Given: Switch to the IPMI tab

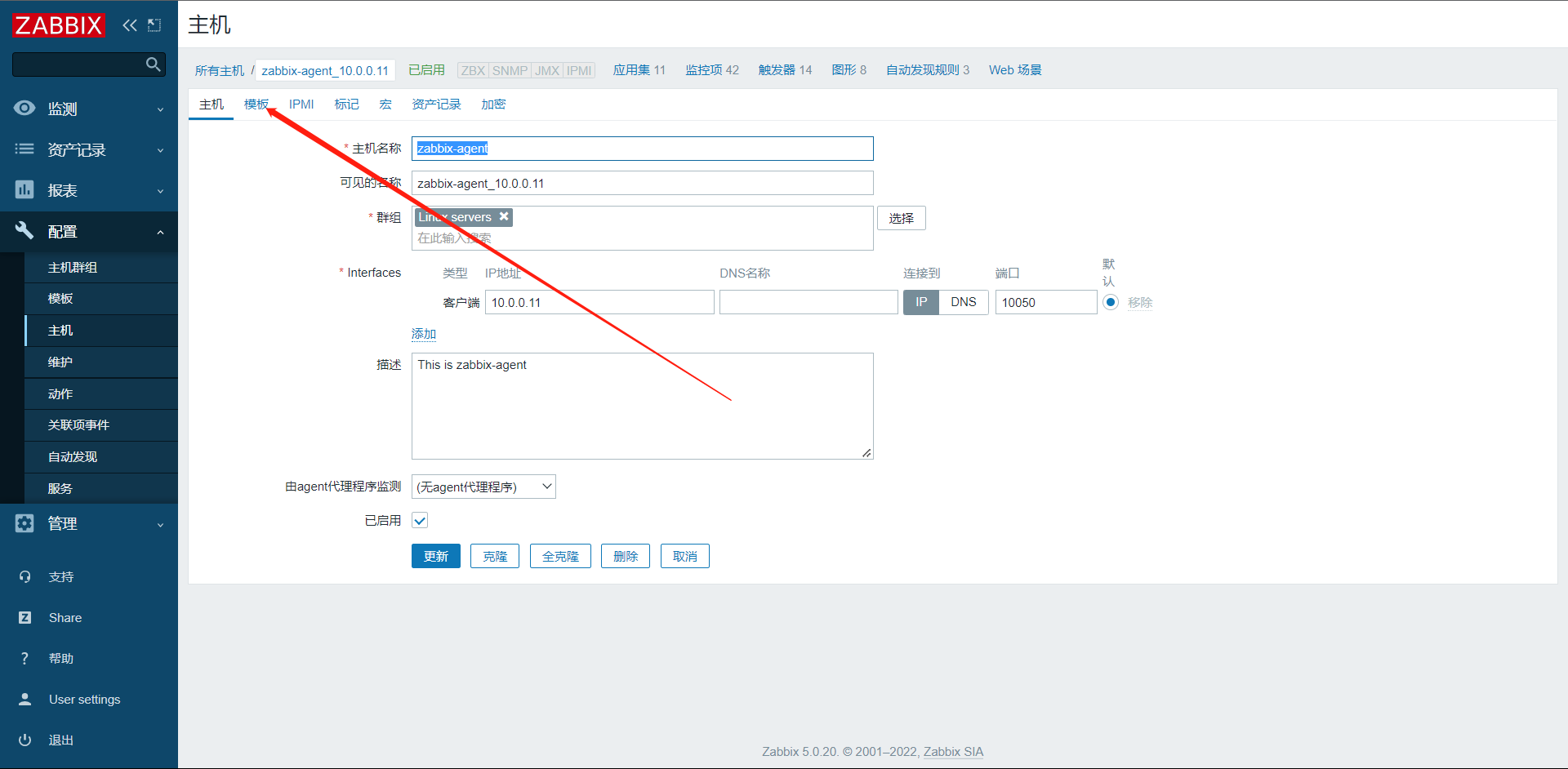Looking at the screenshot, I should point(301,104).
